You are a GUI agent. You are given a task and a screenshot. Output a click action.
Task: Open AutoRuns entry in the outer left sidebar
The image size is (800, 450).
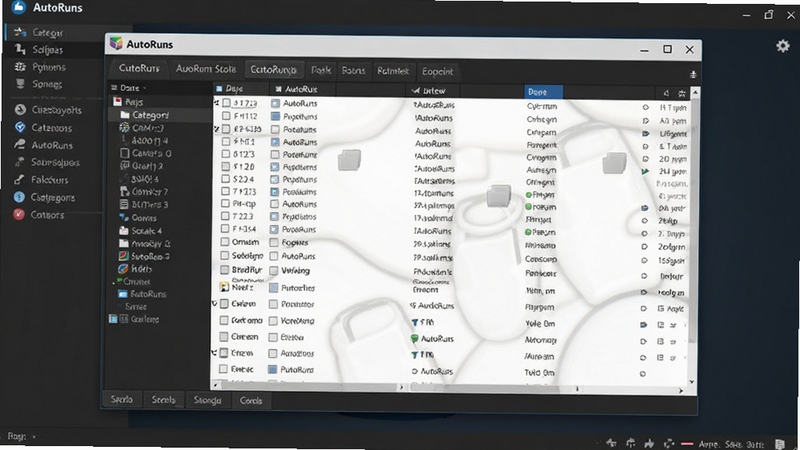tap(52, 145)
